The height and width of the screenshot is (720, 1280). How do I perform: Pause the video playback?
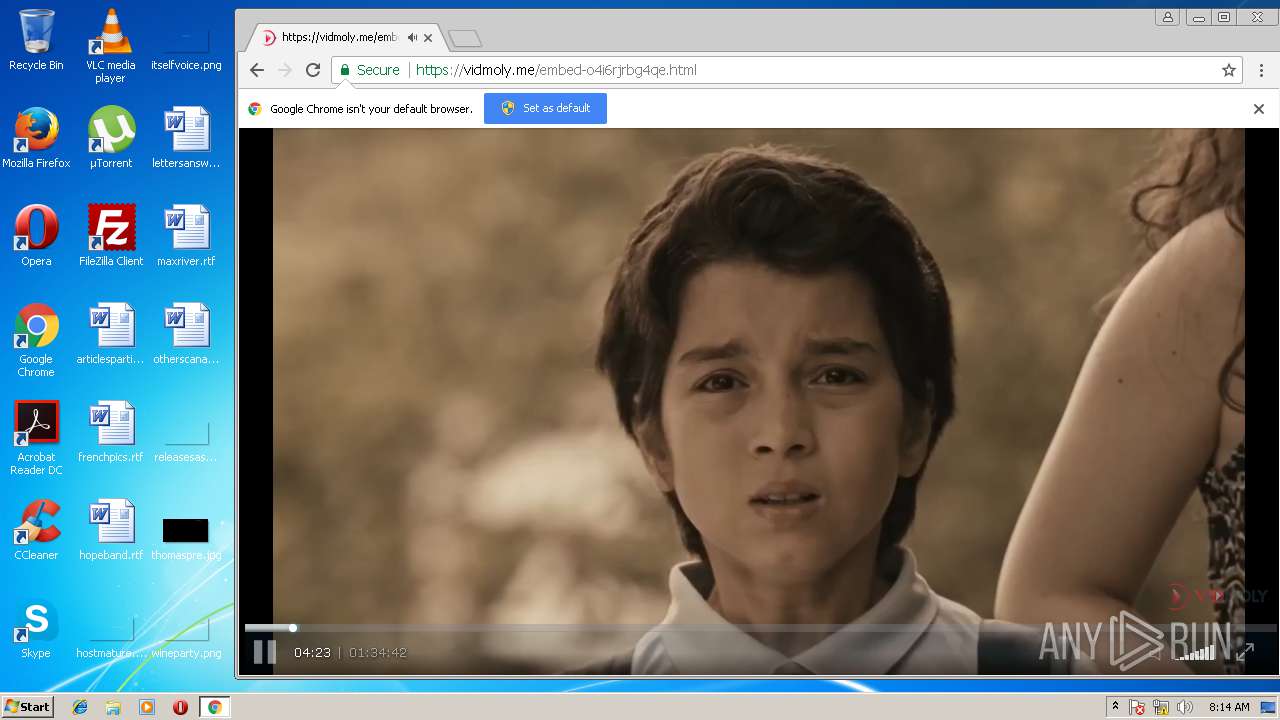(264, 652)
